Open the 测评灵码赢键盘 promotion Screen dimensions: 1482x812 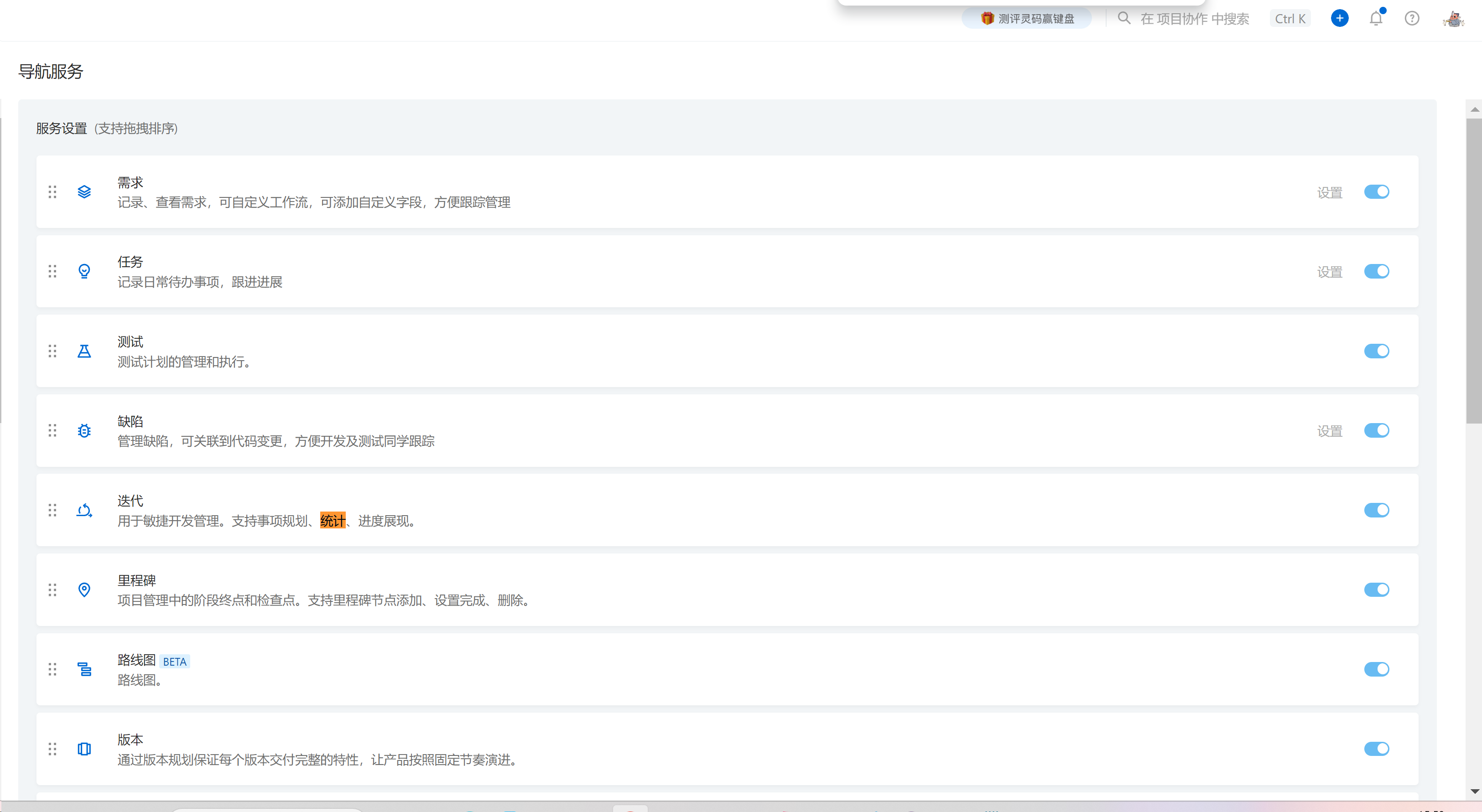[1027, 18]
